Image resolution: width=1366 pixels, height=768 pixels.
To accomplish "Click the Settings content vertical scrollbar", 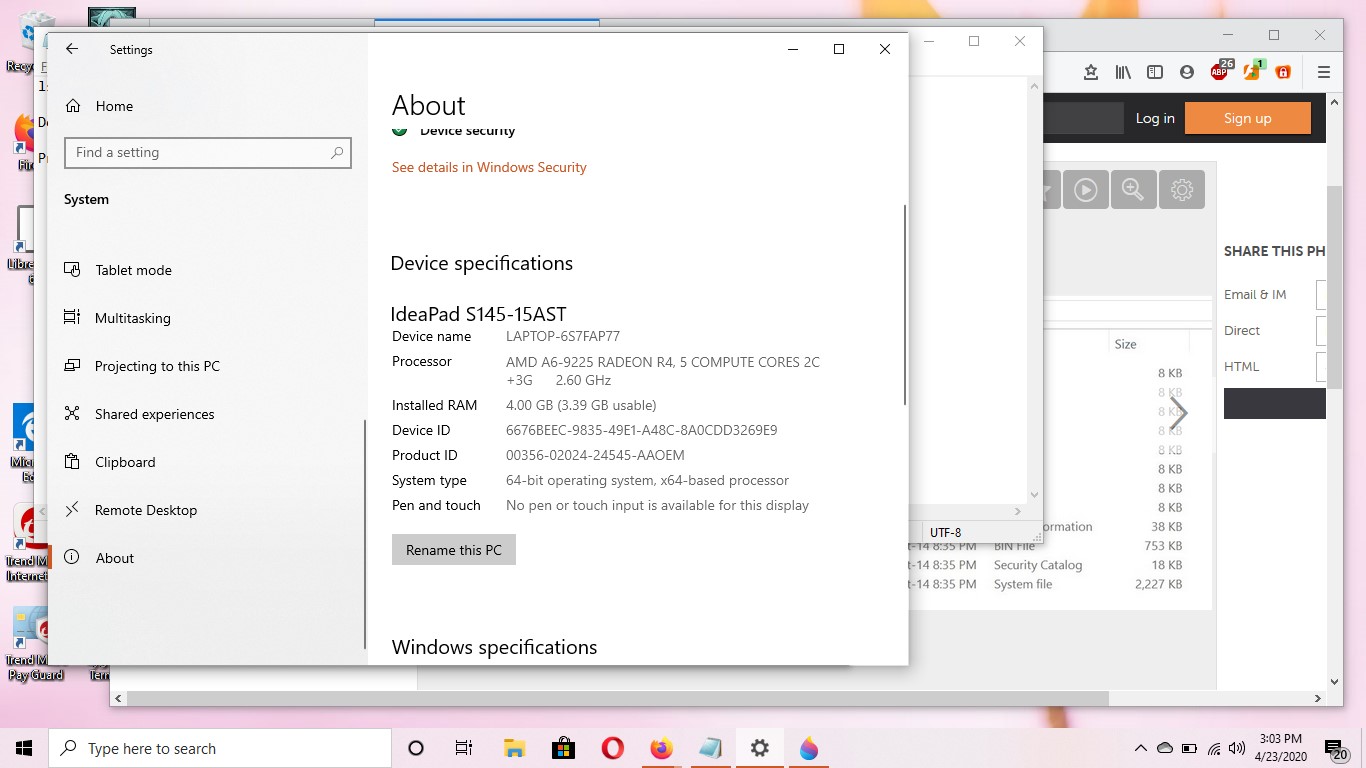I will click(905, 305).
